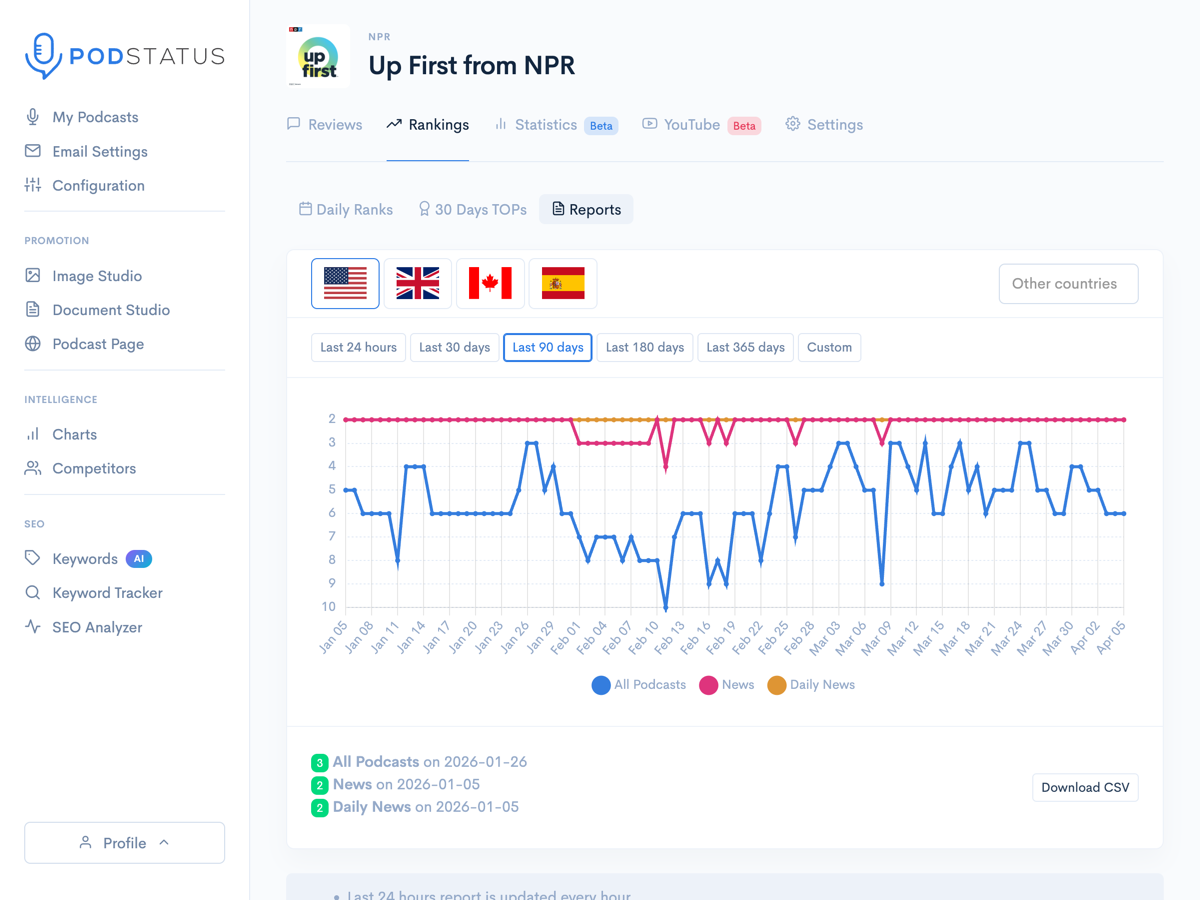
Task: Pick the Custom date range option
Action: pyautogui.click(x=829, y=348)
